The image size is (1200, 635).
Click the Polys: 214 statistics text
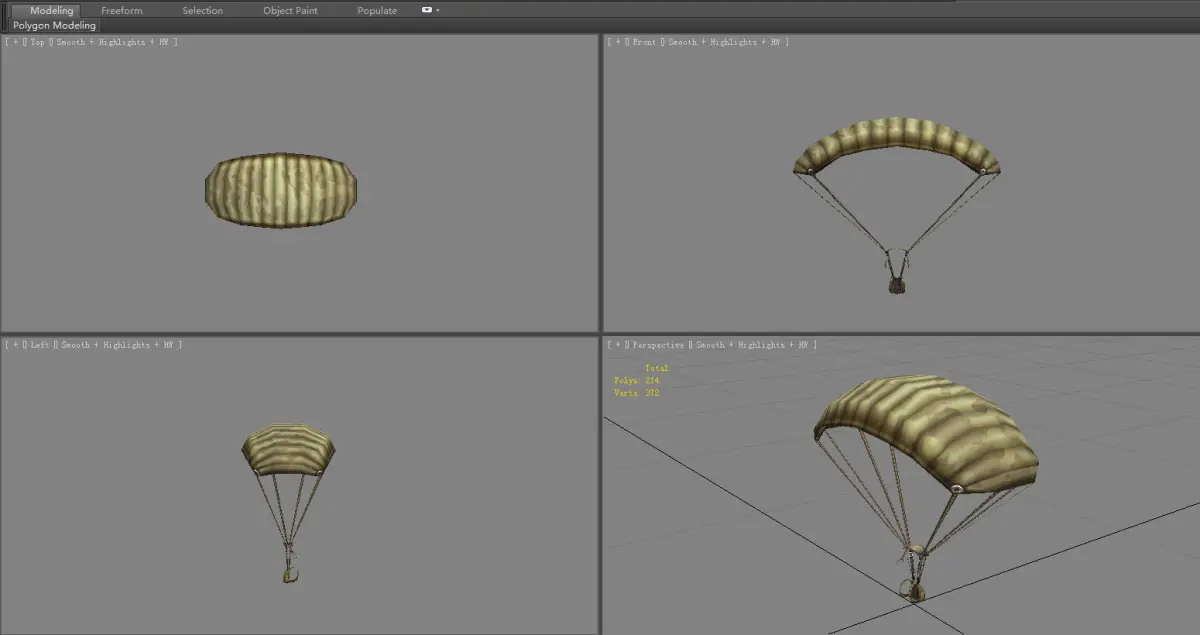(x=636, y=381)
